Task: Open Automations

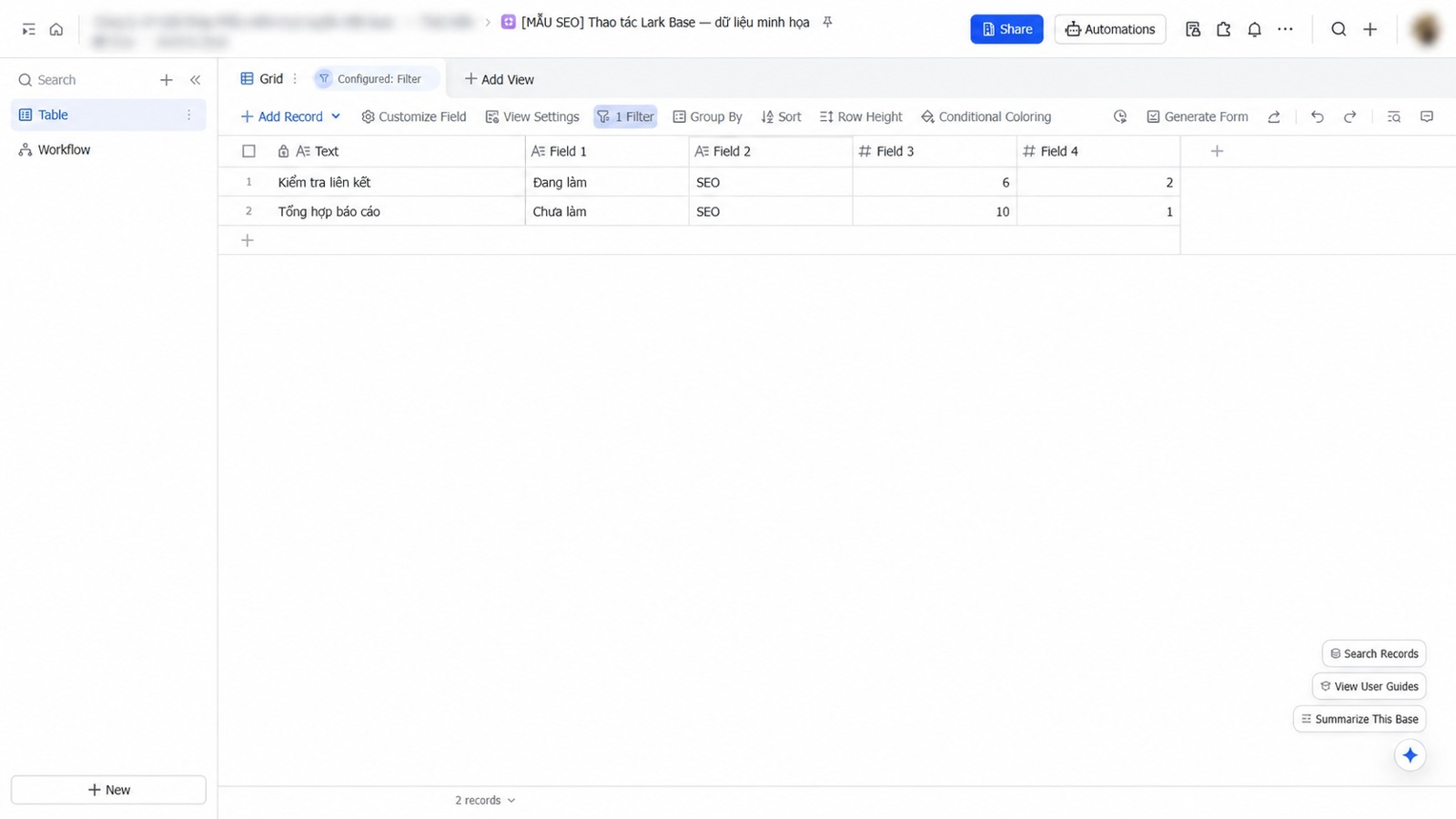Action: click(1110, 29)
